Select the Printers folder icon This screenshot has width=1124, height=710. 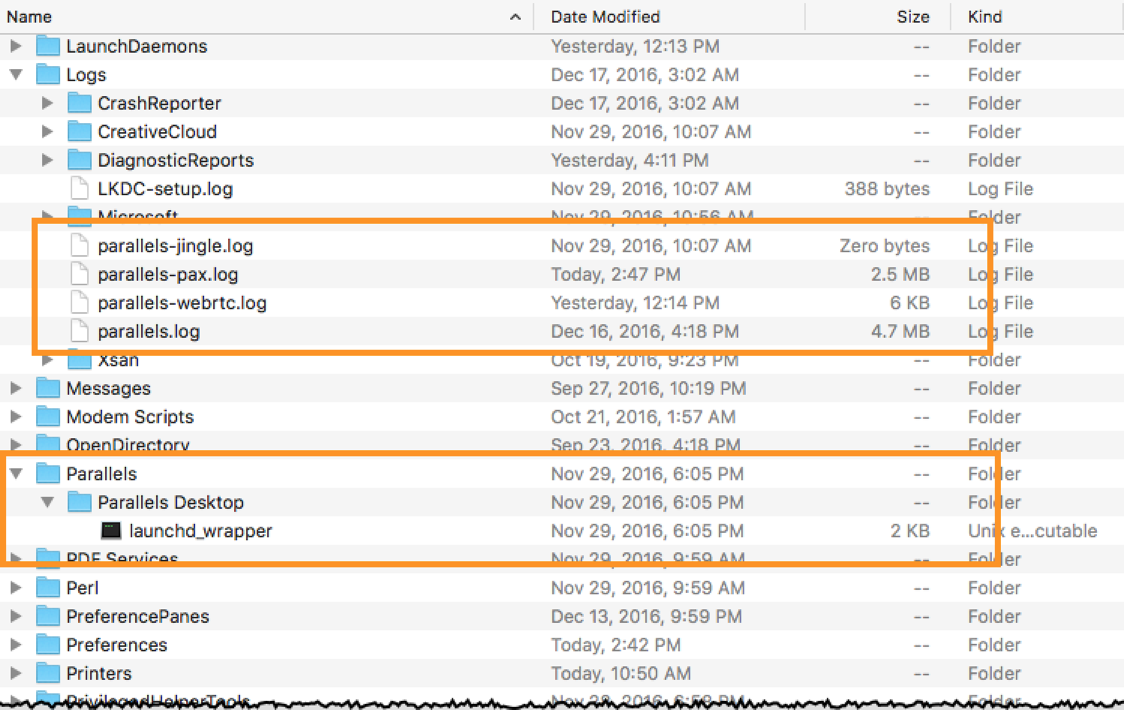(x=48, y=673)
